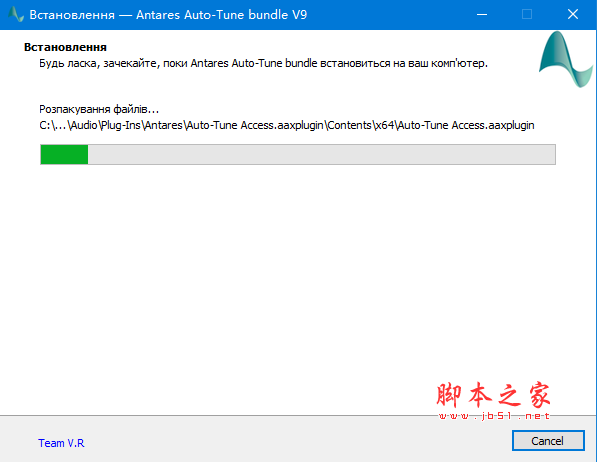Cancel the Auto-Tune bundle installation
Image resolution: width=597 pixels, height=462 pixels.
pos(548,441)
